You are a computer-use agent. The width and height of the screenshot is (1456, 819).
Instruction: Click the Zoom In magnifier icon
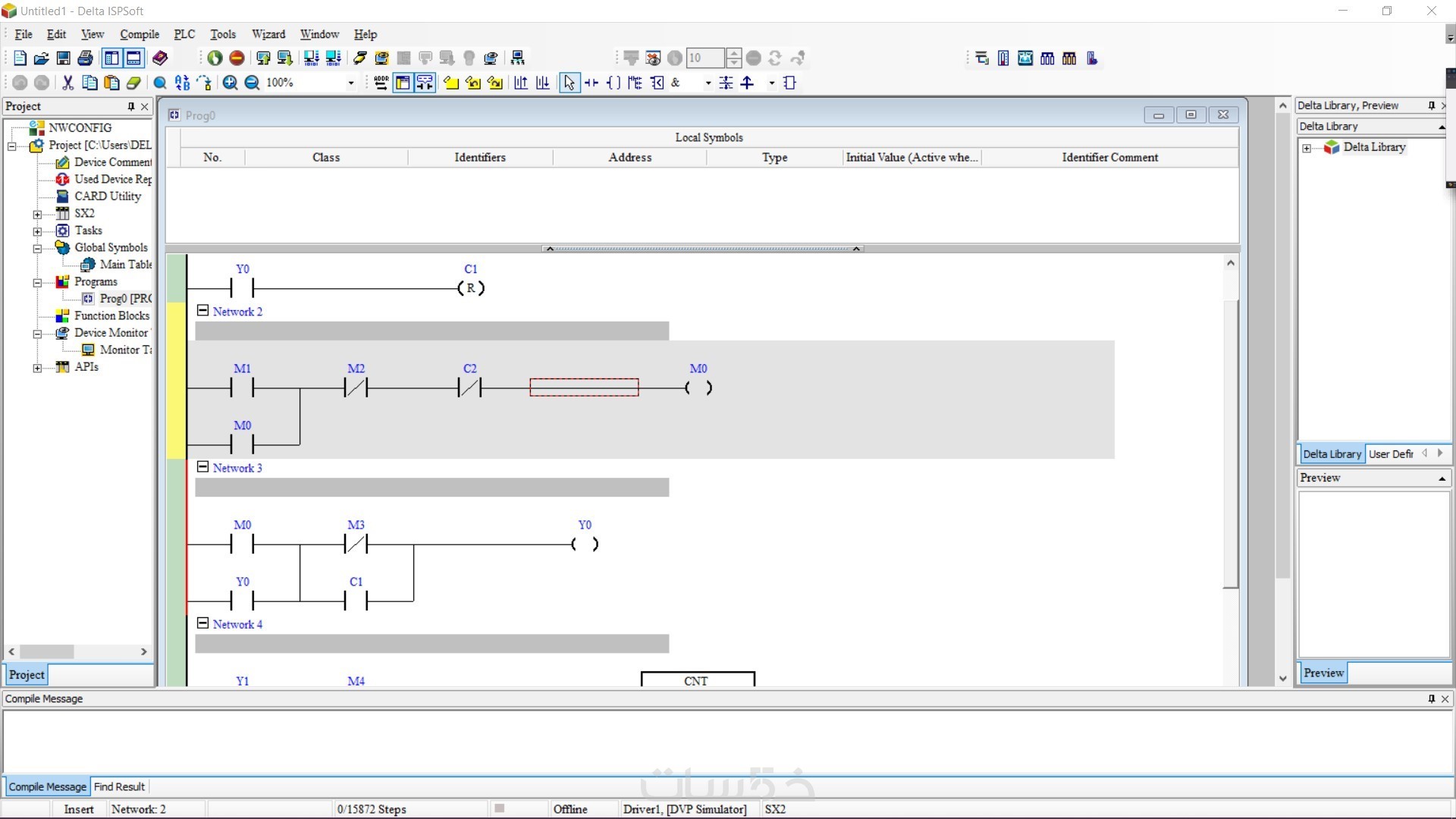(x=230, y=83)
